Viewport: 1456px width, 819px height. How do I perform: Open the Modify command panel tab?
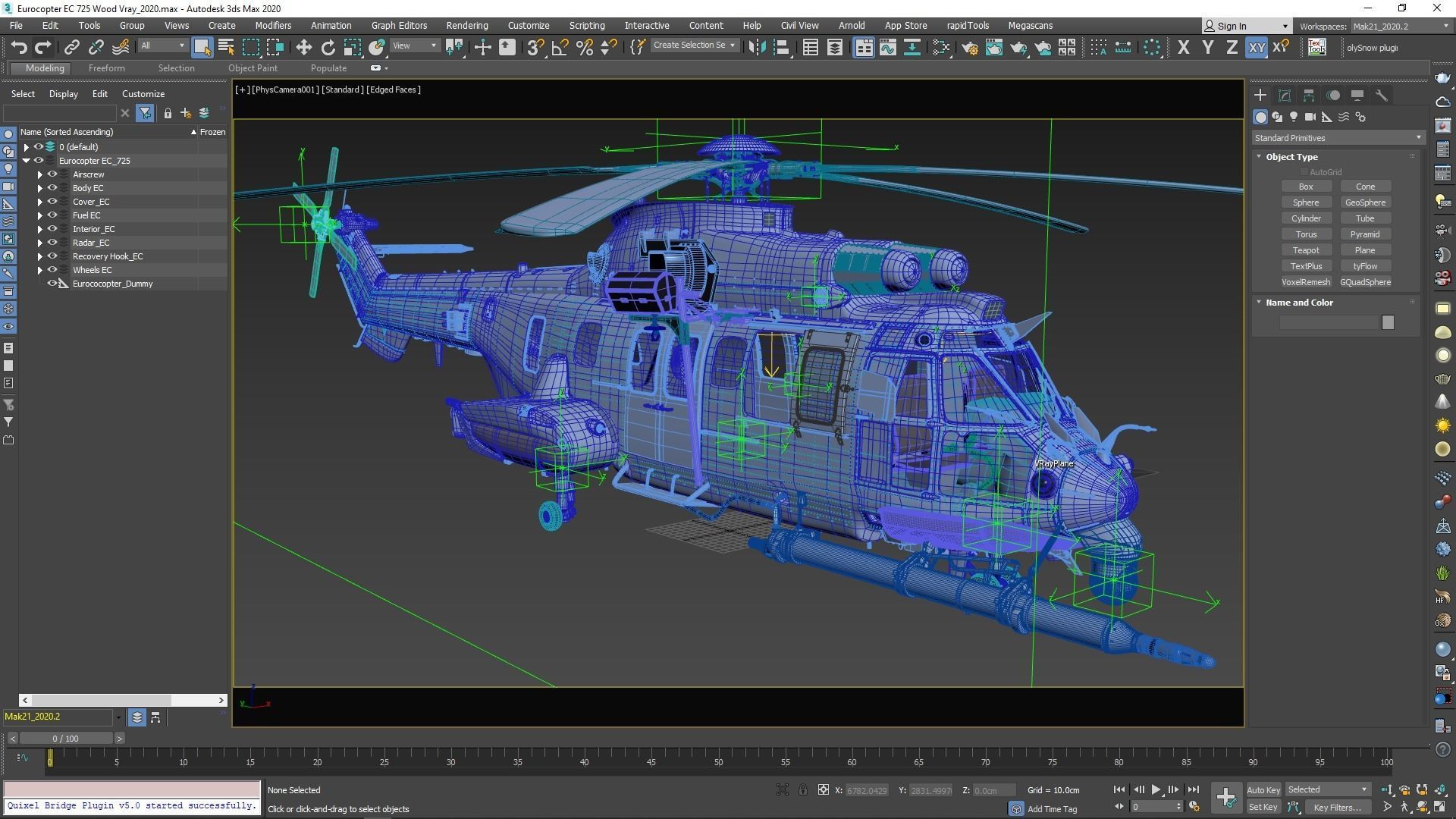[1284, 96]
